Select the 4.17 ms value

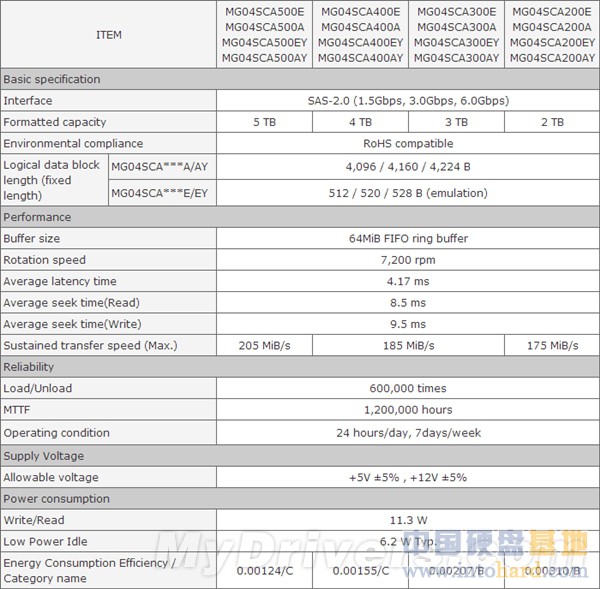click(x=408, y=281)
